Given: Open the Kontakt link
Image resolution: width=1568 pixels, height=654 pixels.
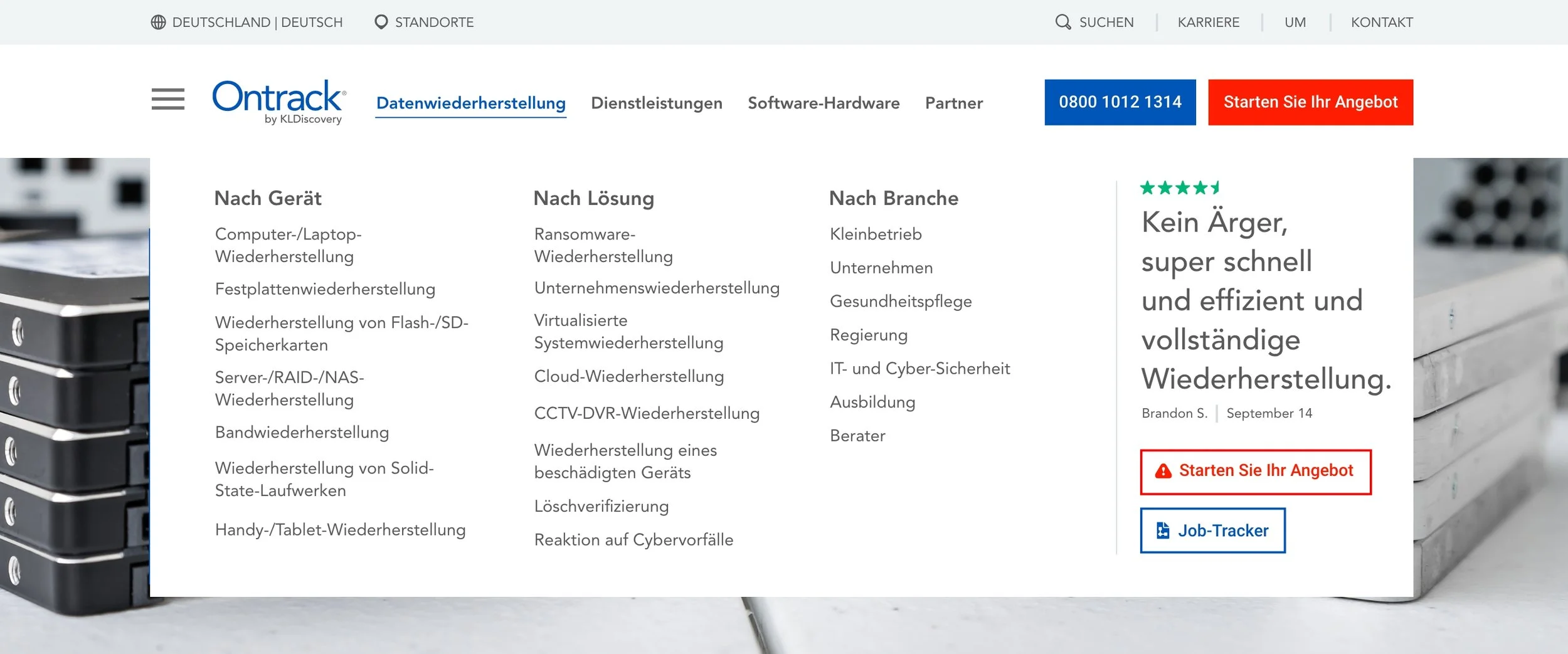Looking at the screenshot, I should coord(1381,23).
